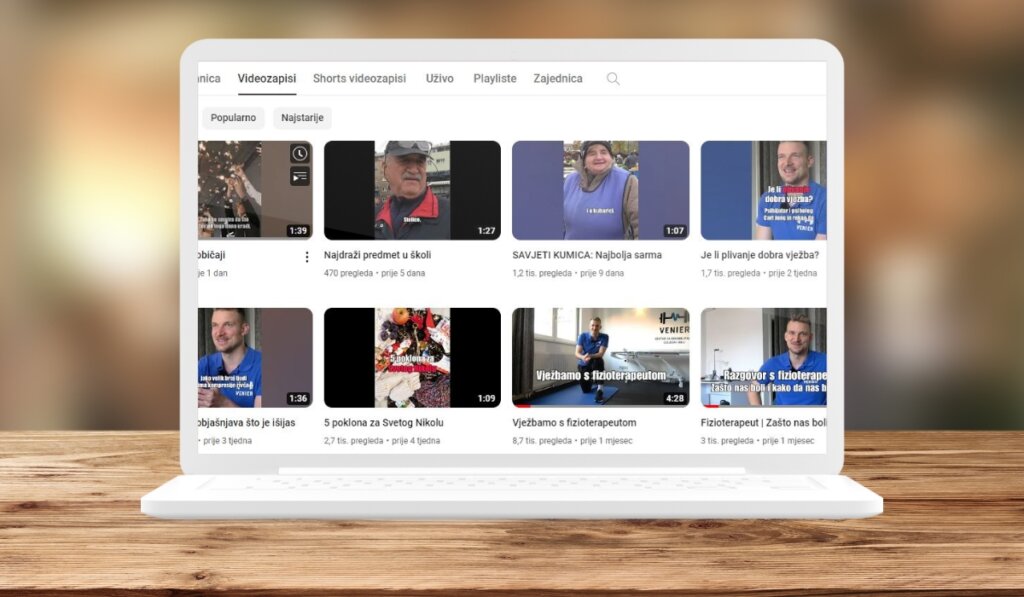Add "Običaji" video to queue icon
The width and height of the screenshot is (1024, 597).
coord(299,175)
